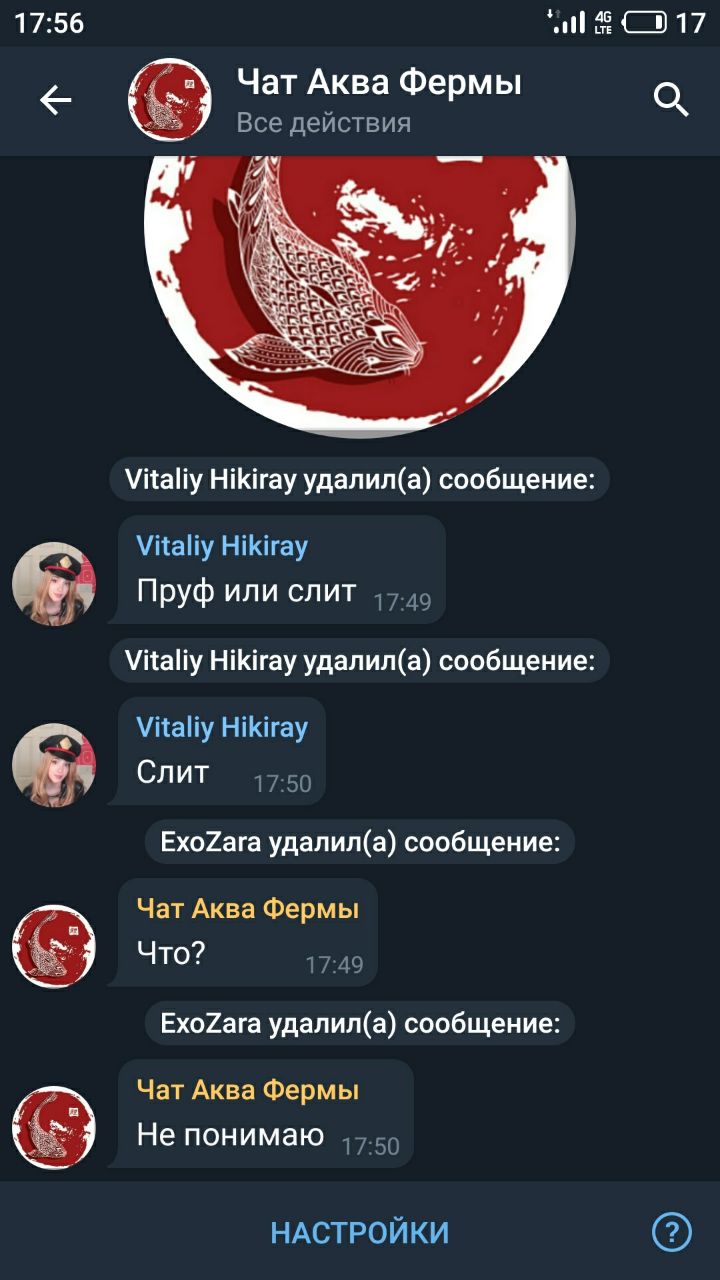Tap Vitaliy Hikiray avatar beside 'Слит'
720x1280 pixels.
(x=54, y=765)
